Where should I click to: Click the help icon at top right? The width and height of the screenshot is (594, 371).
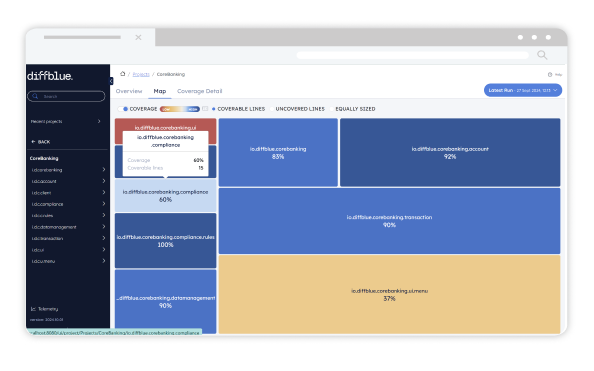click(550, 75)
